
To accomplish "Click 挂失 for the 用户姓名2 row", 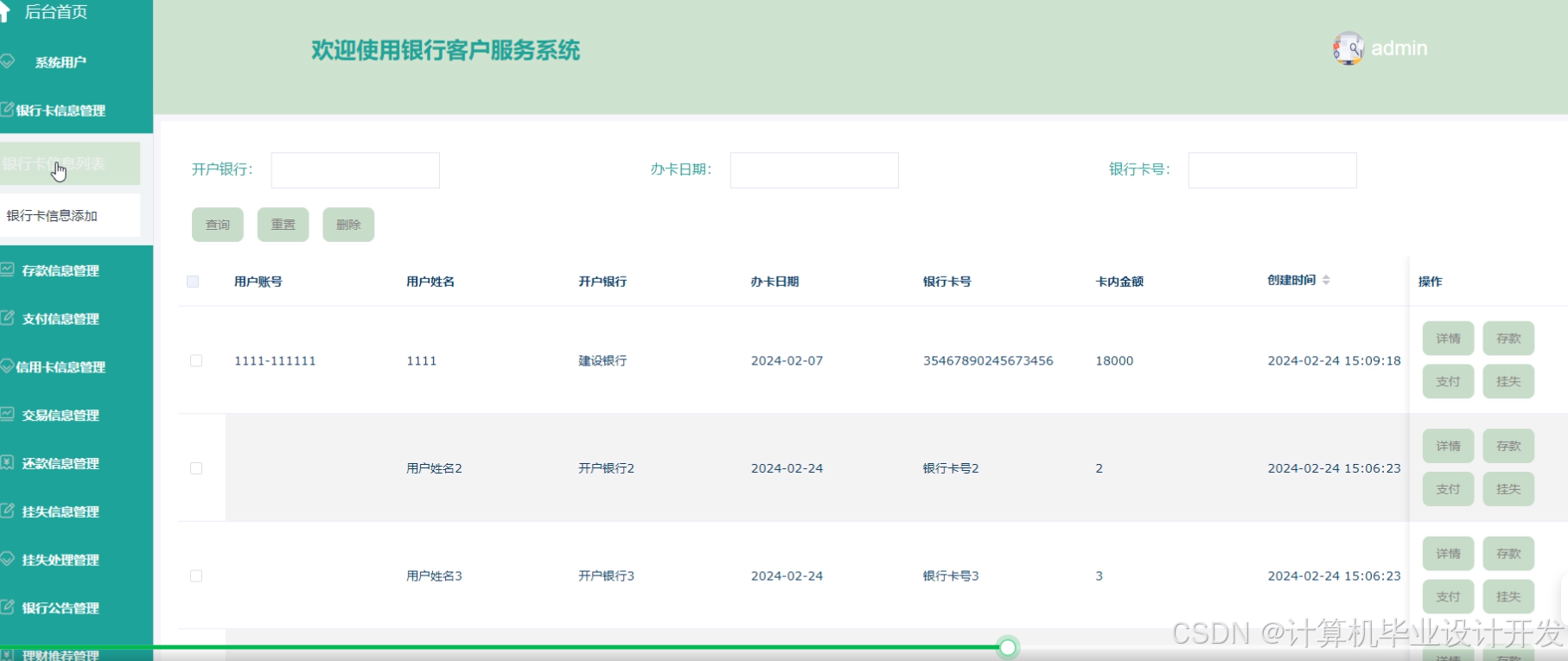I will 1508,489.
